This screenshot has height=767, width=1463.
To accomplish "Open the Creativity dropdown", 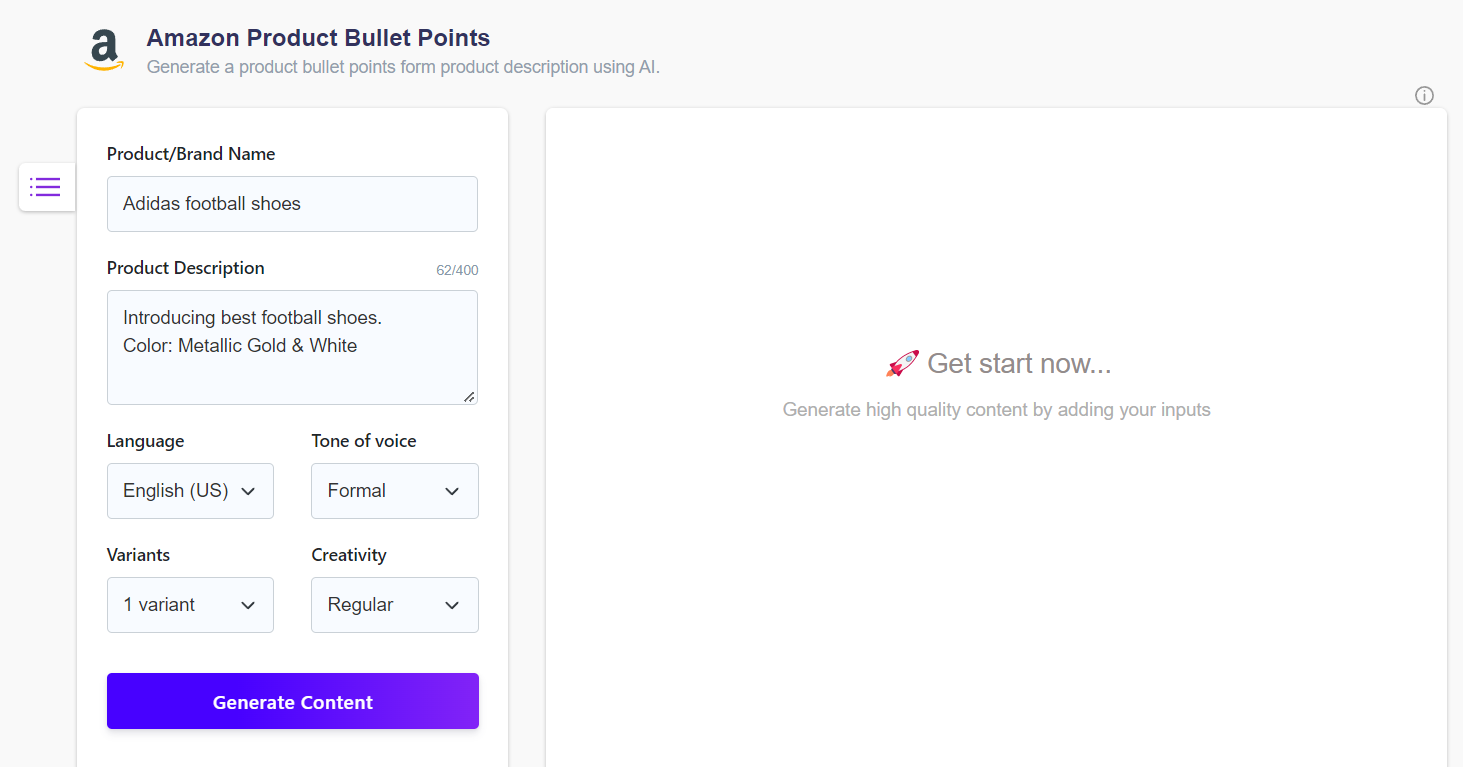I will (394, 605).
